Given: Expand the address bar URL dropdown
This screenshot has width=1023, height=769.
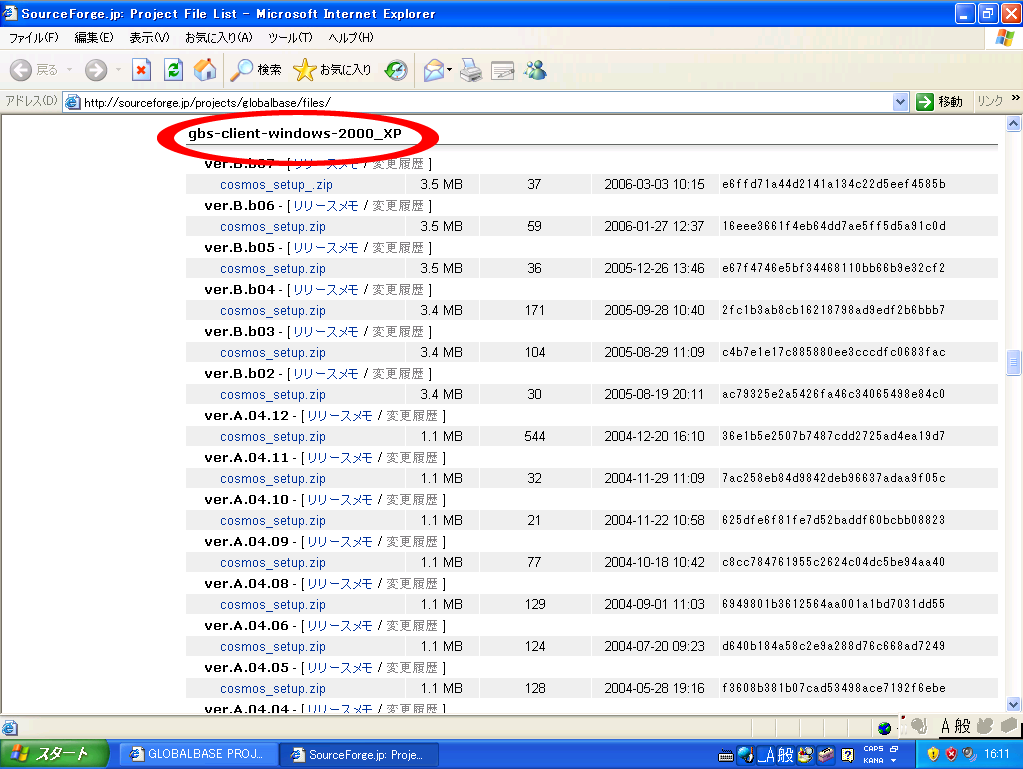Looking at the screenshot, I should point(899,102).
